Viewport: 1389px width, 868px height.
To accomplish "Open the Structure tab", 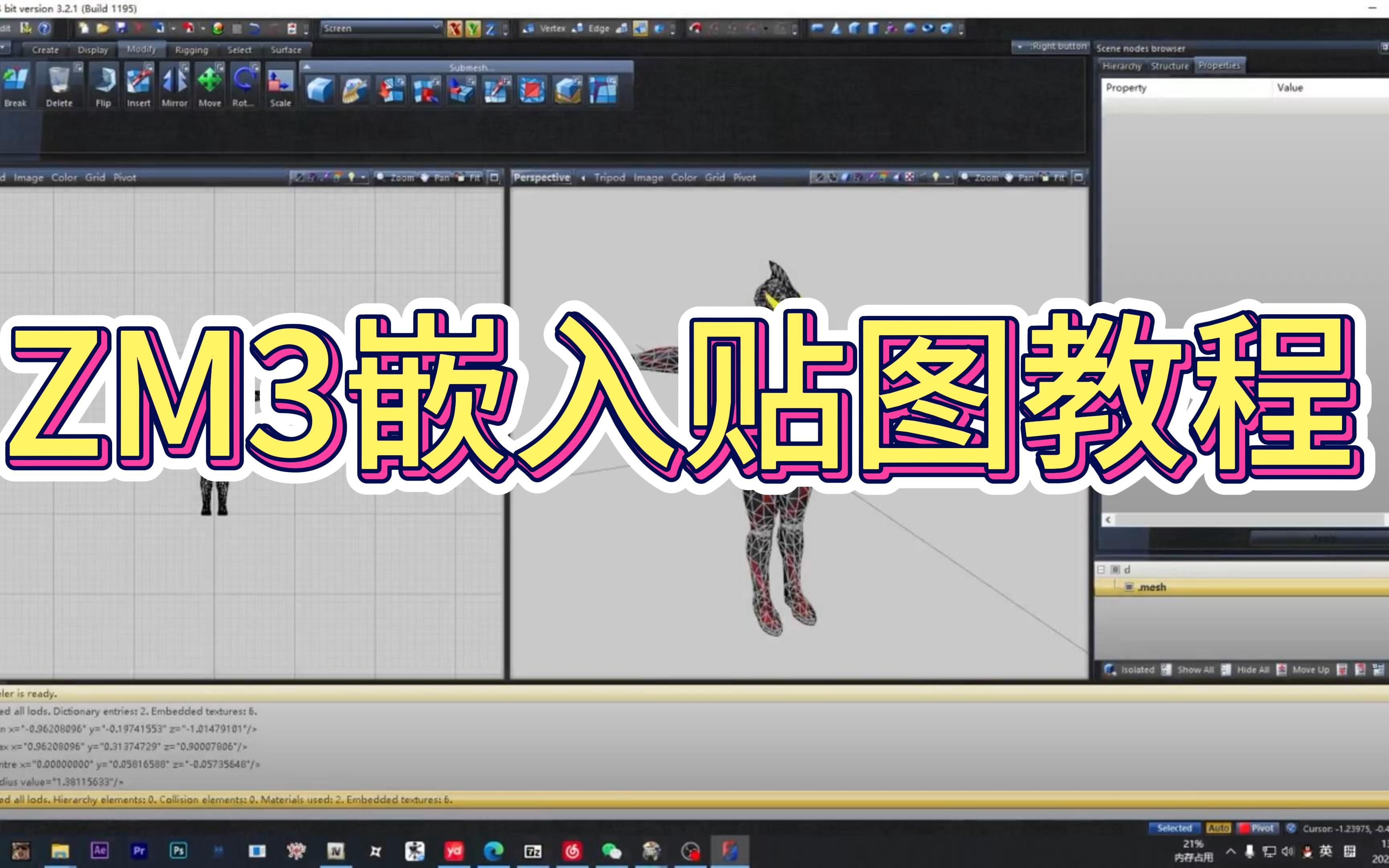I will [1170, 66].
